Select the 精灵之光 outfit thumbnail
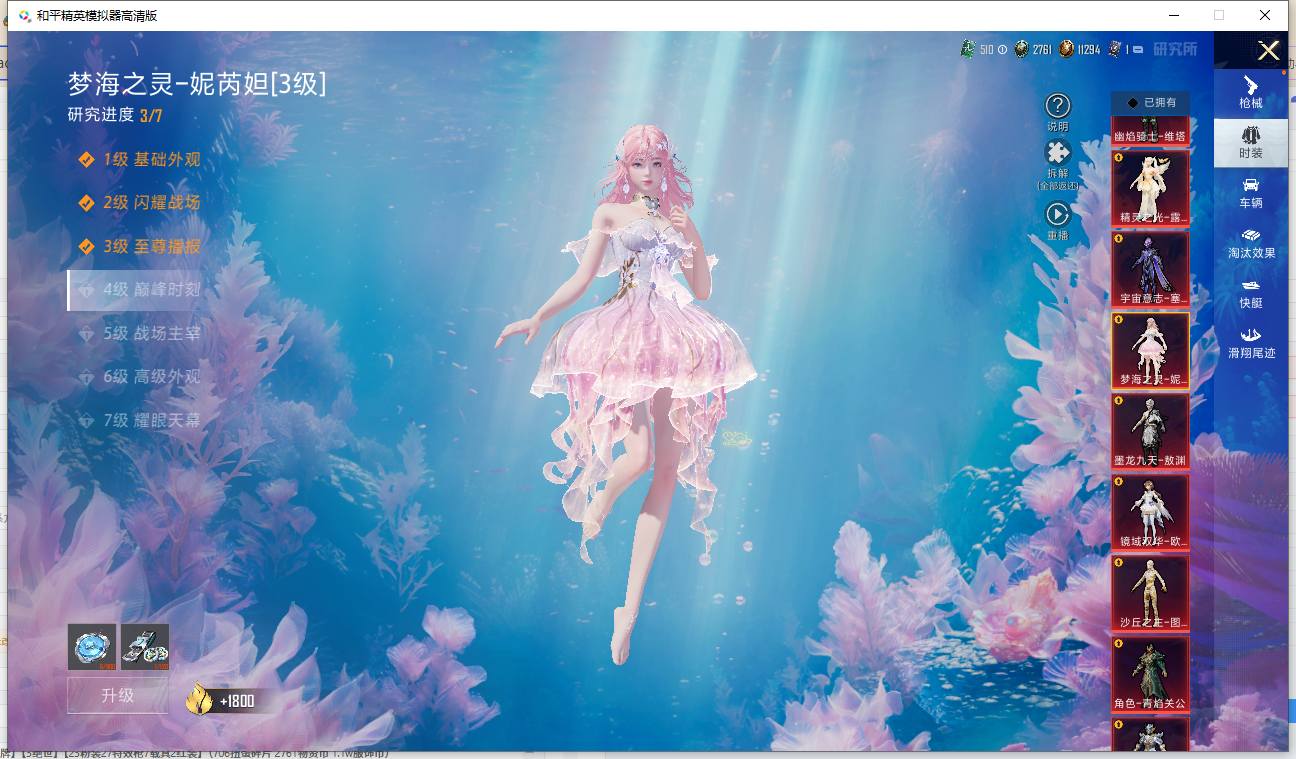This screenshot has width=1296, height=759. pyautogui.click(x=1151, y=189)
